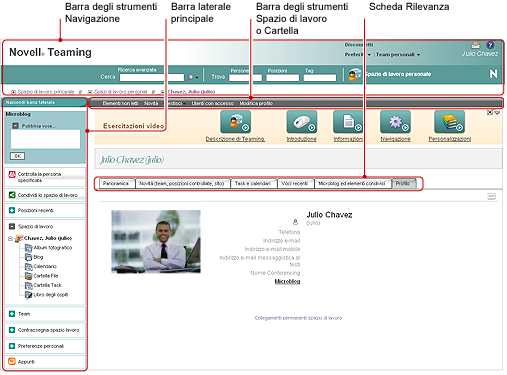
Task: Click the help question mark icon
Action: tap(490, 45)
